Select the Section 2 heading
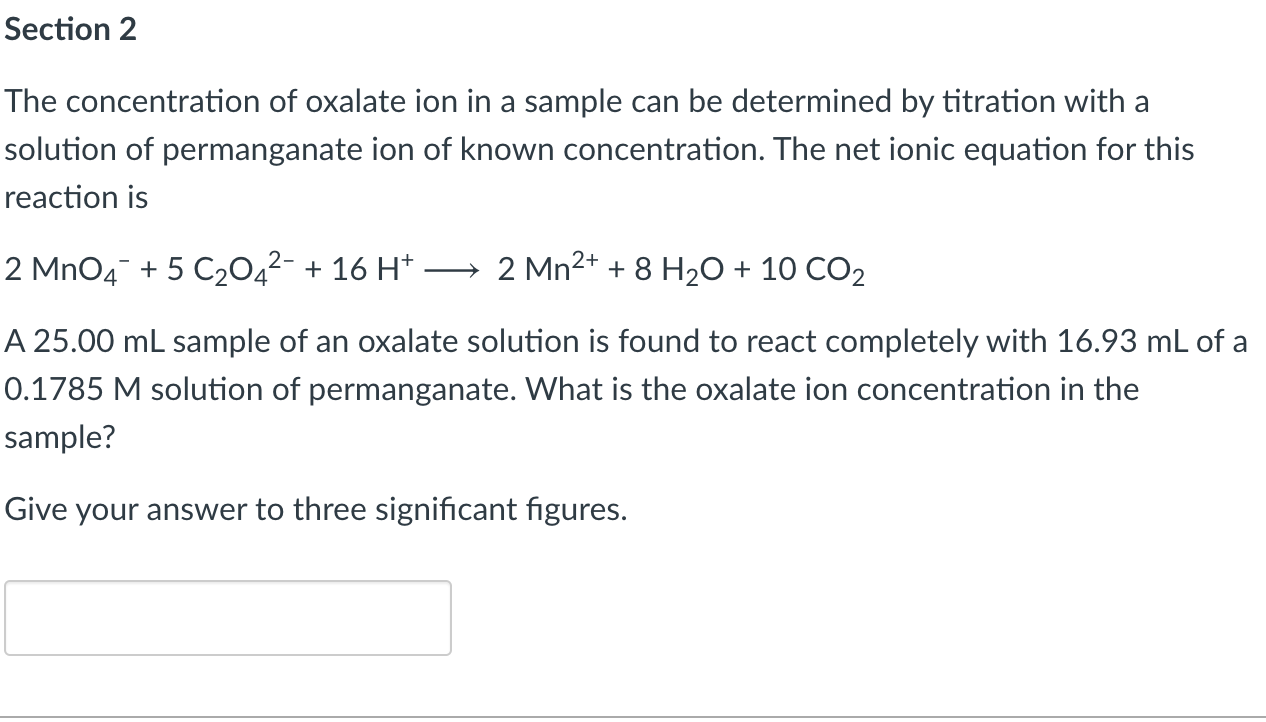1266x722 pixels. (70, 28)
